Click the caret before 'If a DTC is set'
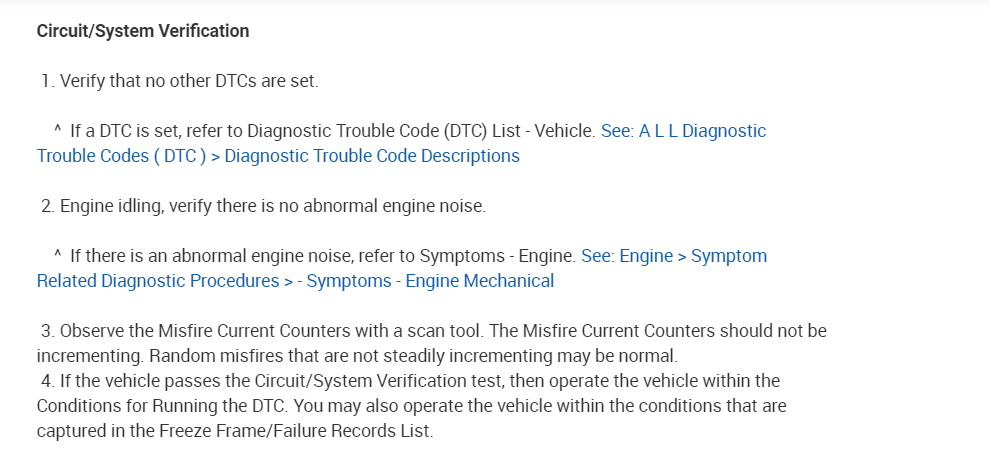 (57, 130)
